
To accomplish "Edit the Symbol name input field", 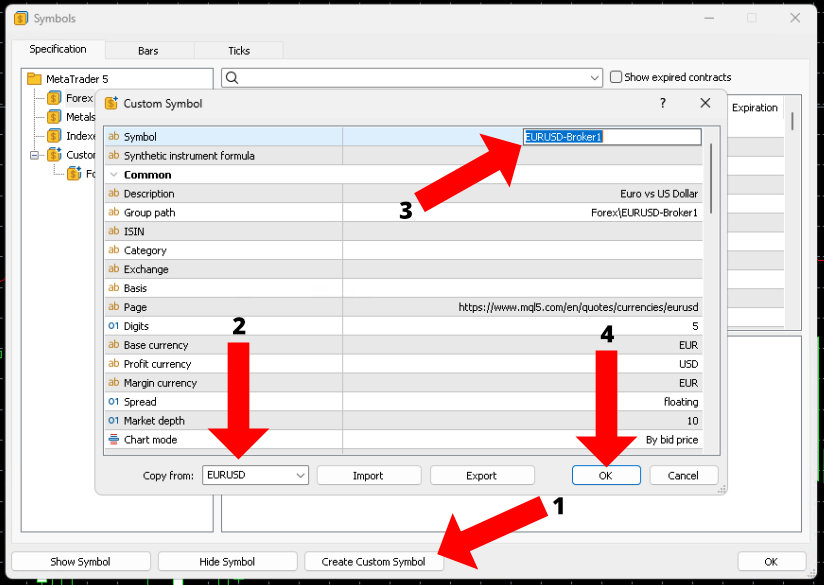I will [612, 137].
